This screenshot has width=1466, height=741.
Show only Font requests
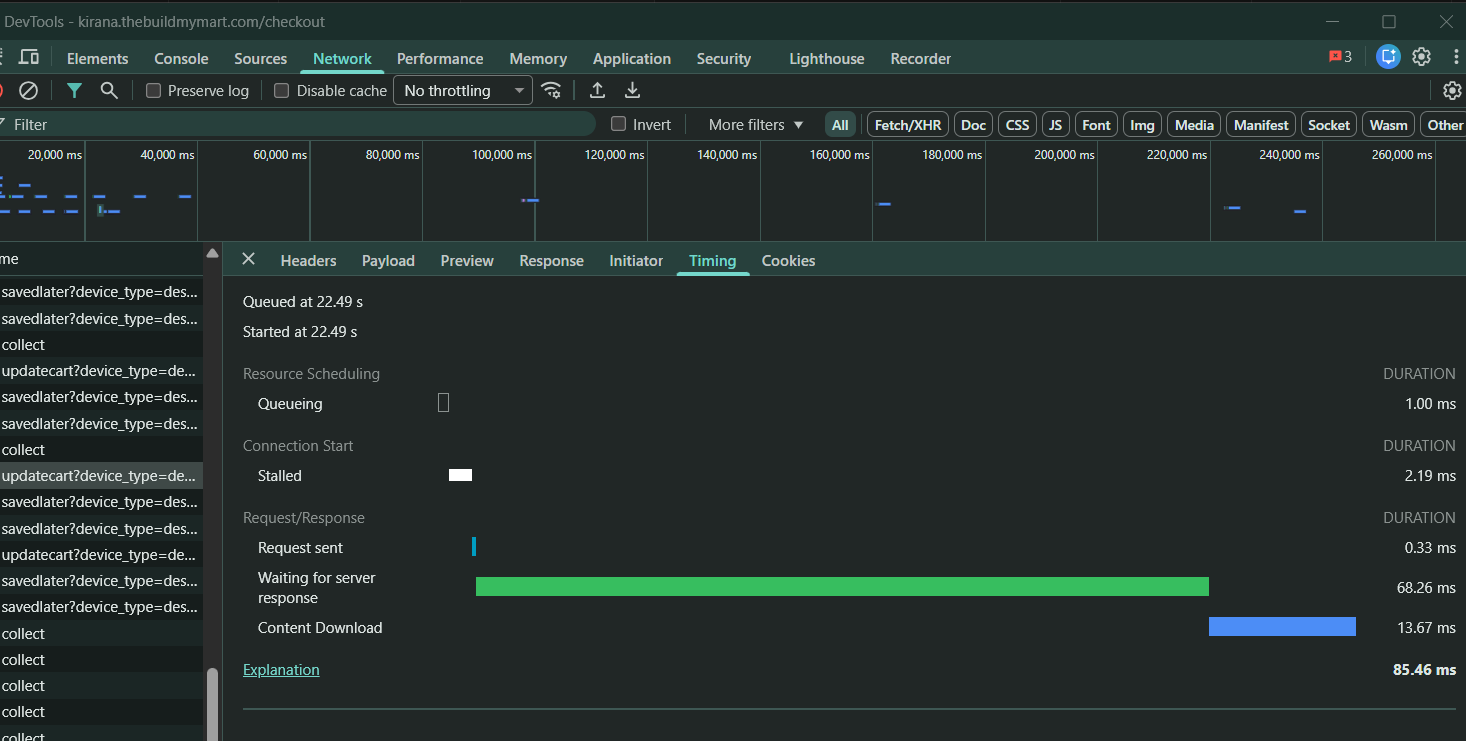click(x=1096, y=125)
